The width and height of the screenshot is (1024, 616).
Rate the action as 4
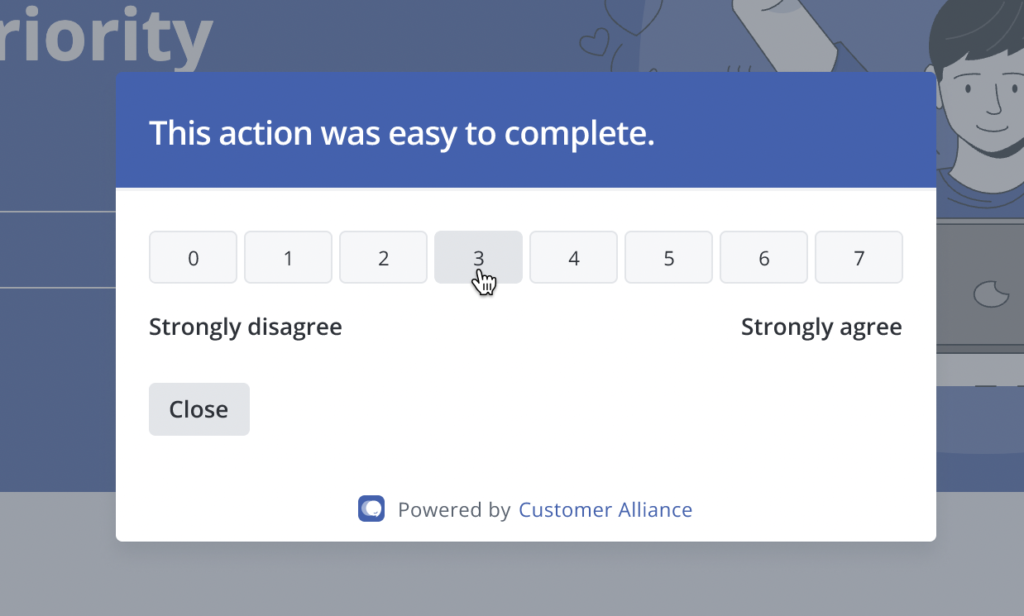(x=573, y=258)
